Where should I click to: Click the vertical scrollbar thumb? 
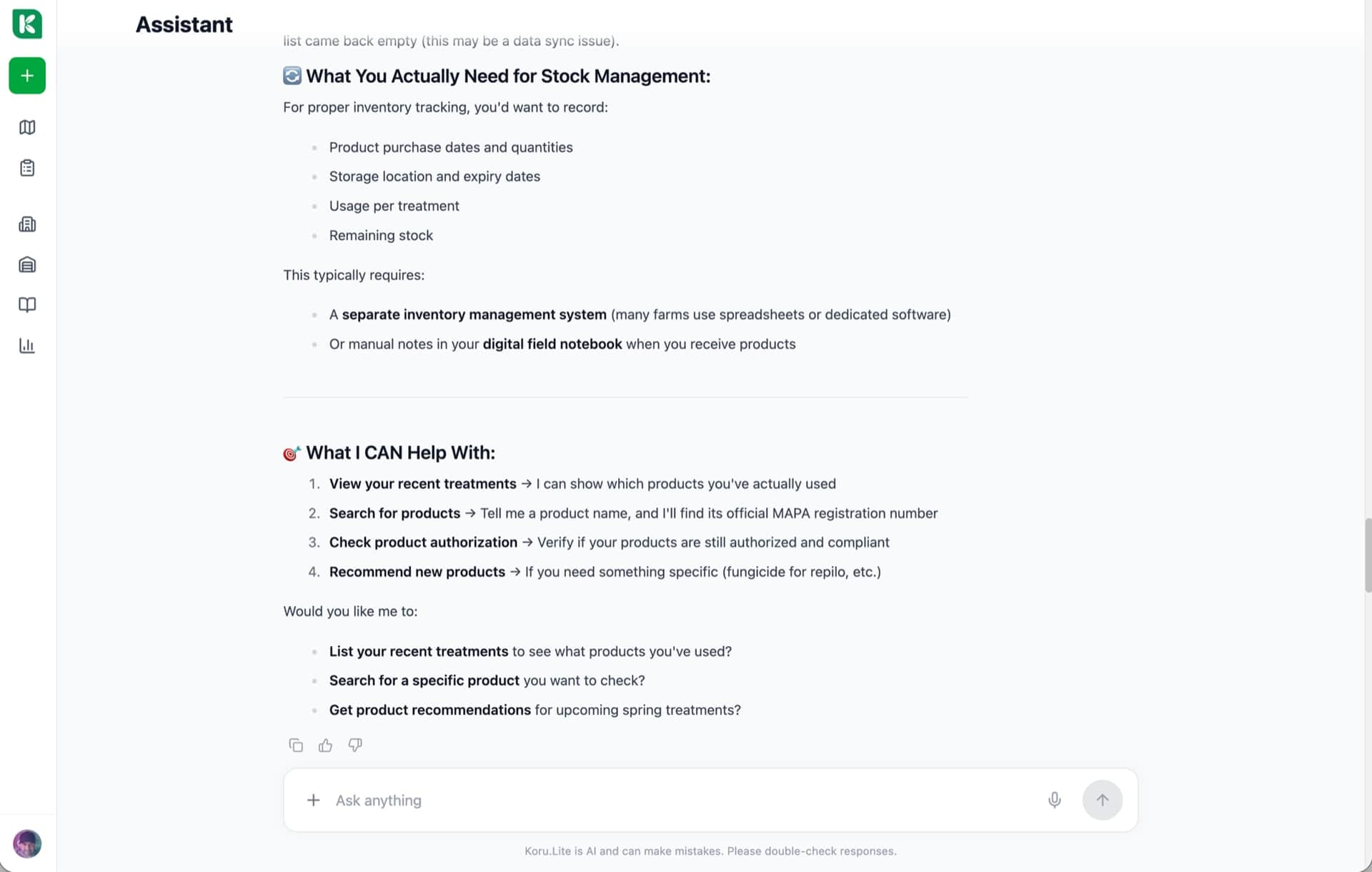tap(1368, 555)
